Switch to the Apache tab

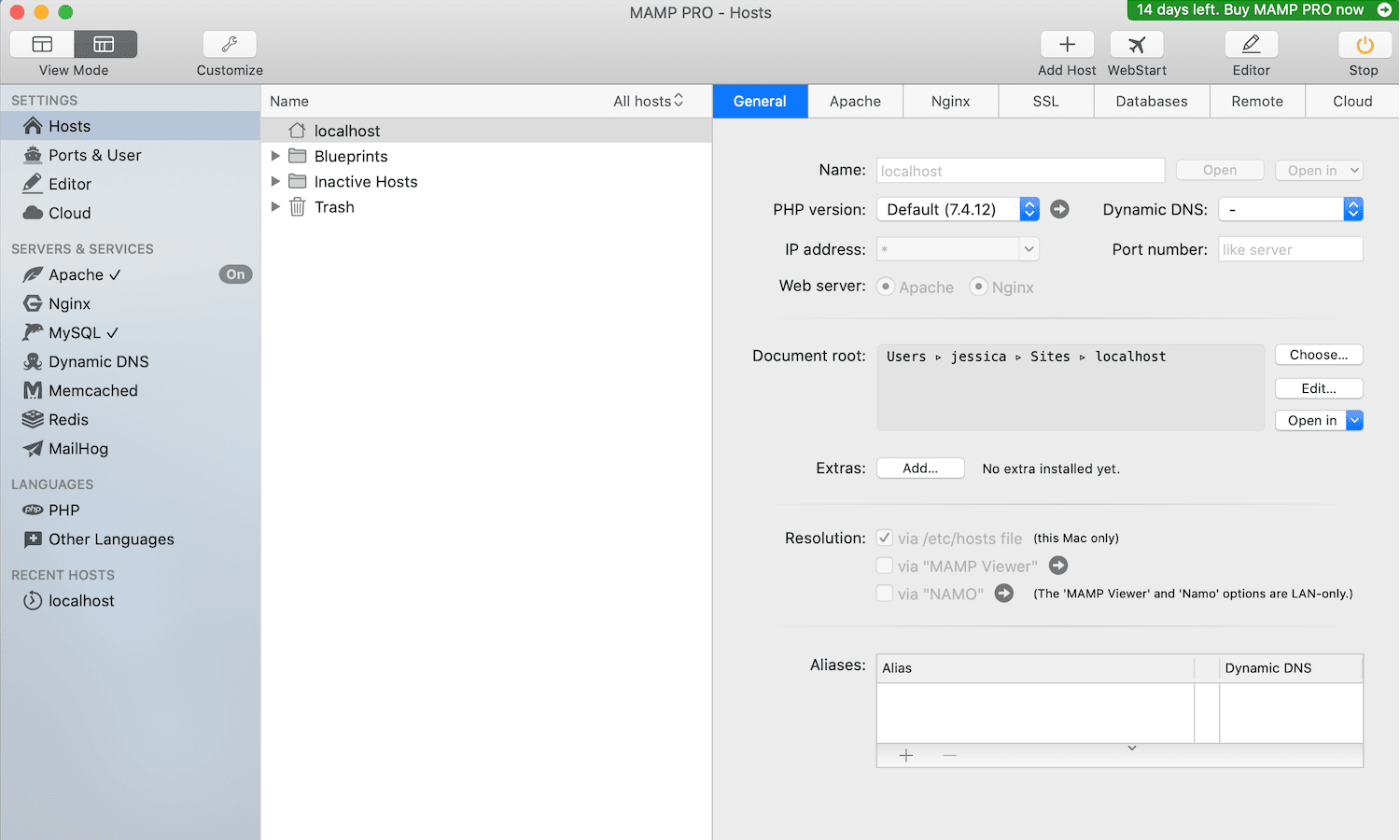[x=855, y=101]
